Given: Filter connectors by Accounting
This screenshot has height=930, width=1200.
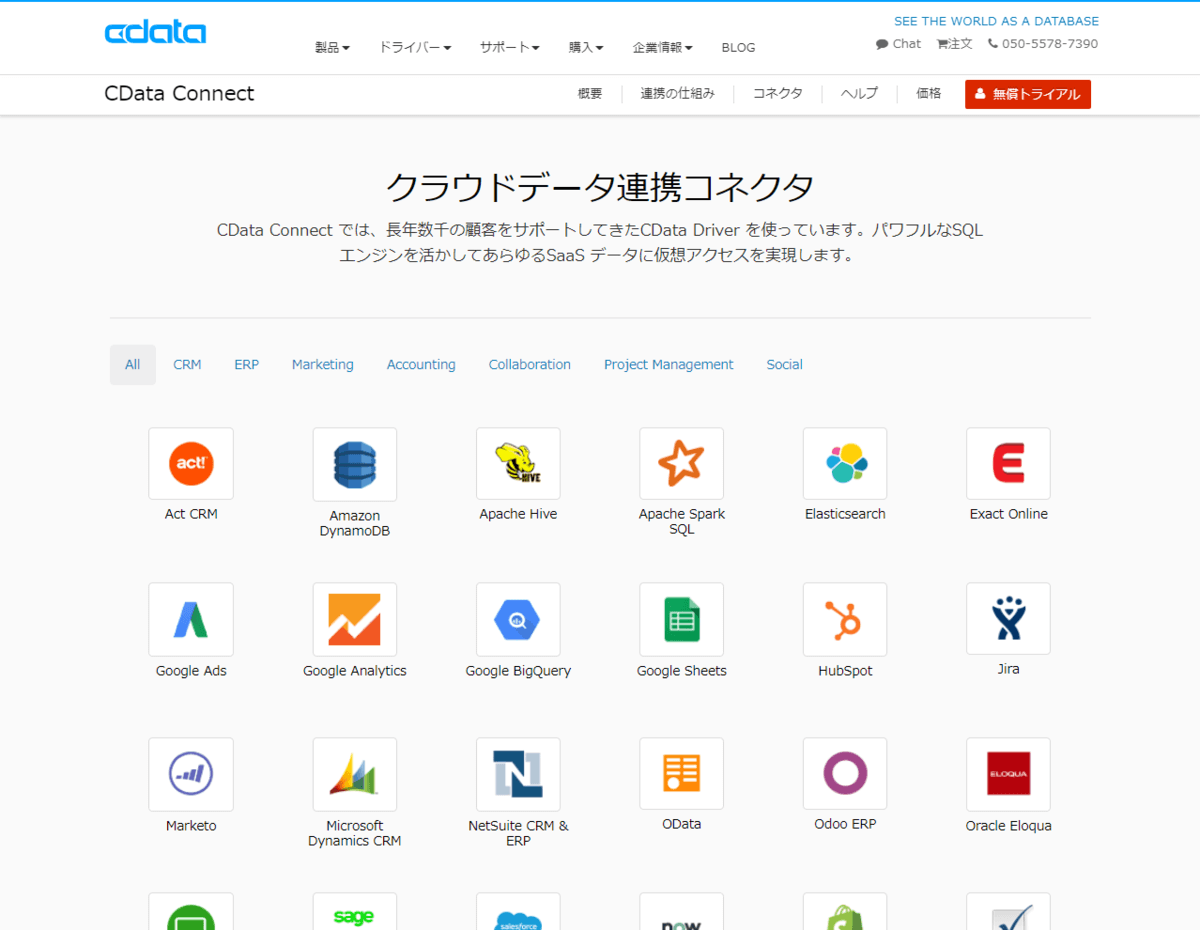Looking at the screenshot, I should 421,365.
